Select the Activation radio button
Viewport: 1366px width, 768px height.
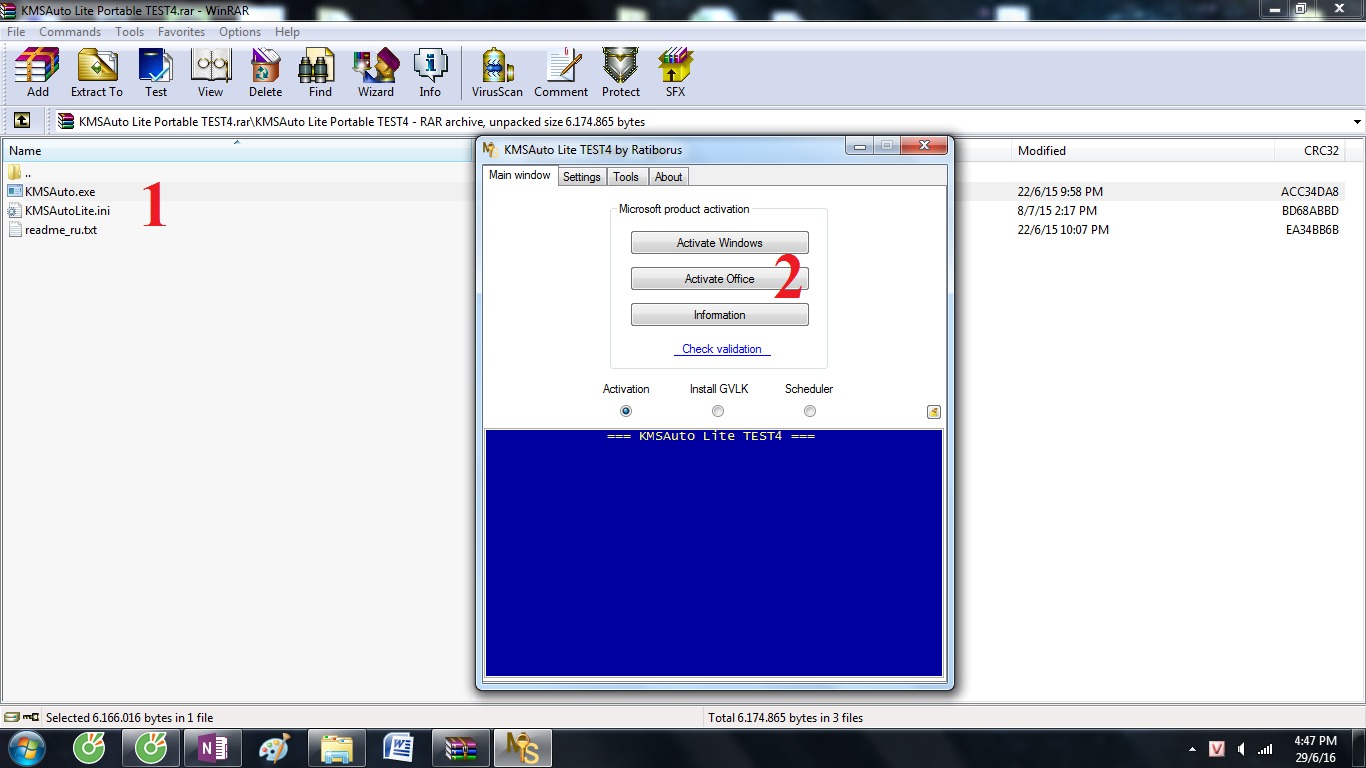[x=626, y=411]
